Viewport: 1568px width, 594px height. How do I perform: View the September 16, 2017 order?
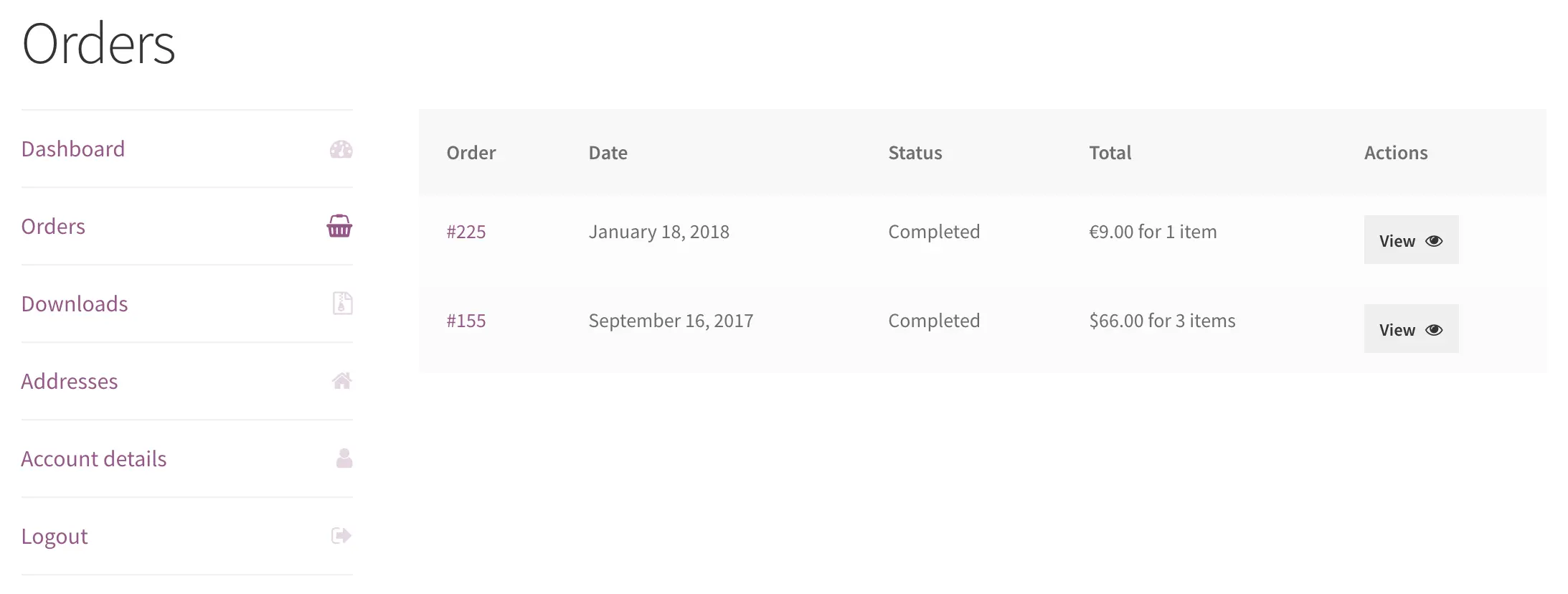(x=1411, y=329)
